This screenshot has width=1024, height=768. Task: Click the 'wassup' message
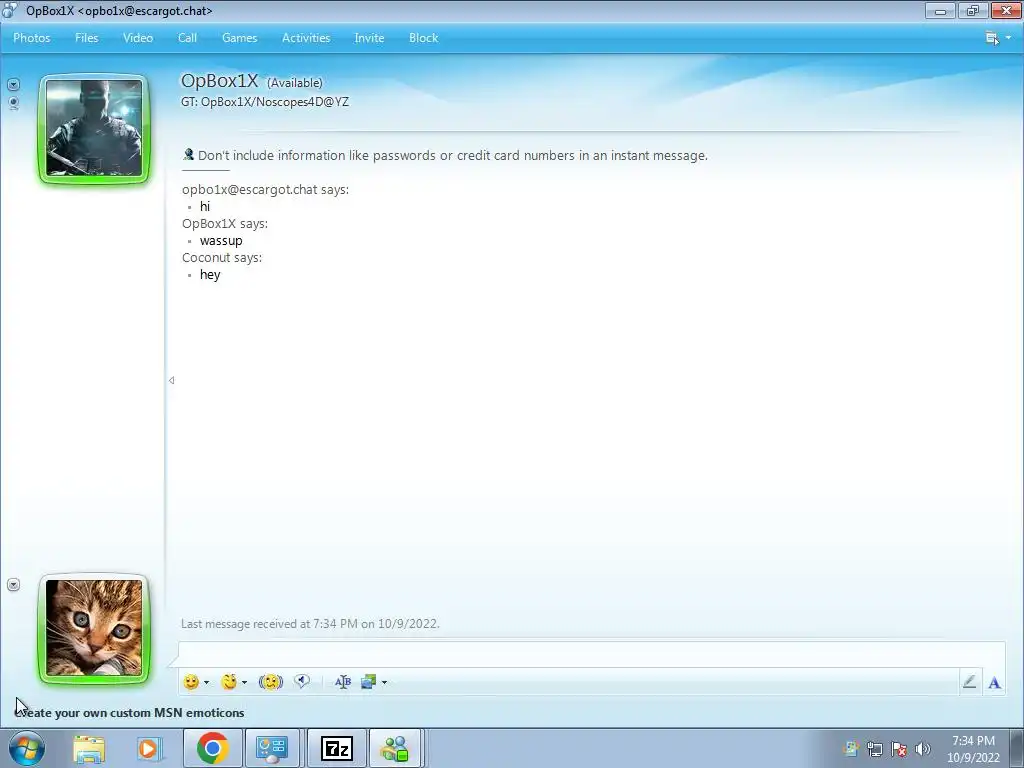click(221, 240)
